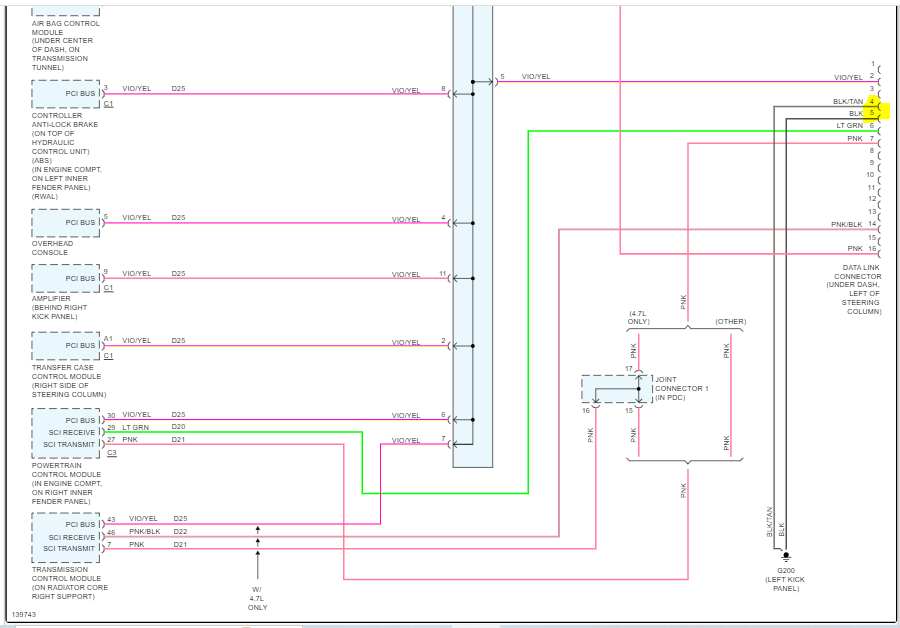
Task: Select highlighted BLK/TAN pin 4
Action: (x=872, y=102)
